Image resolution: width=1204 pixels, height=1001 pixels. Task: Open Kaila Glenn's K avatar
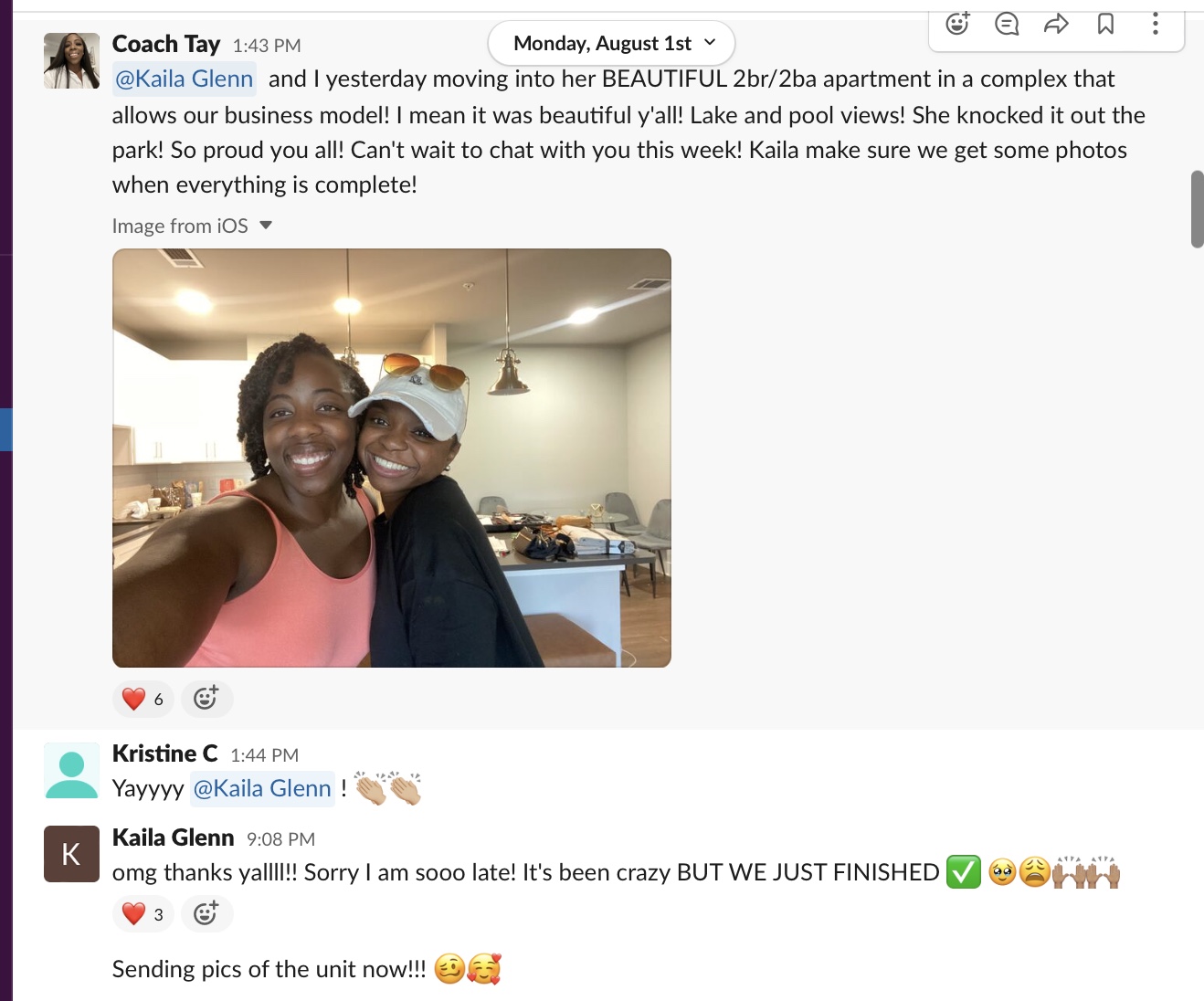point(71,854)
